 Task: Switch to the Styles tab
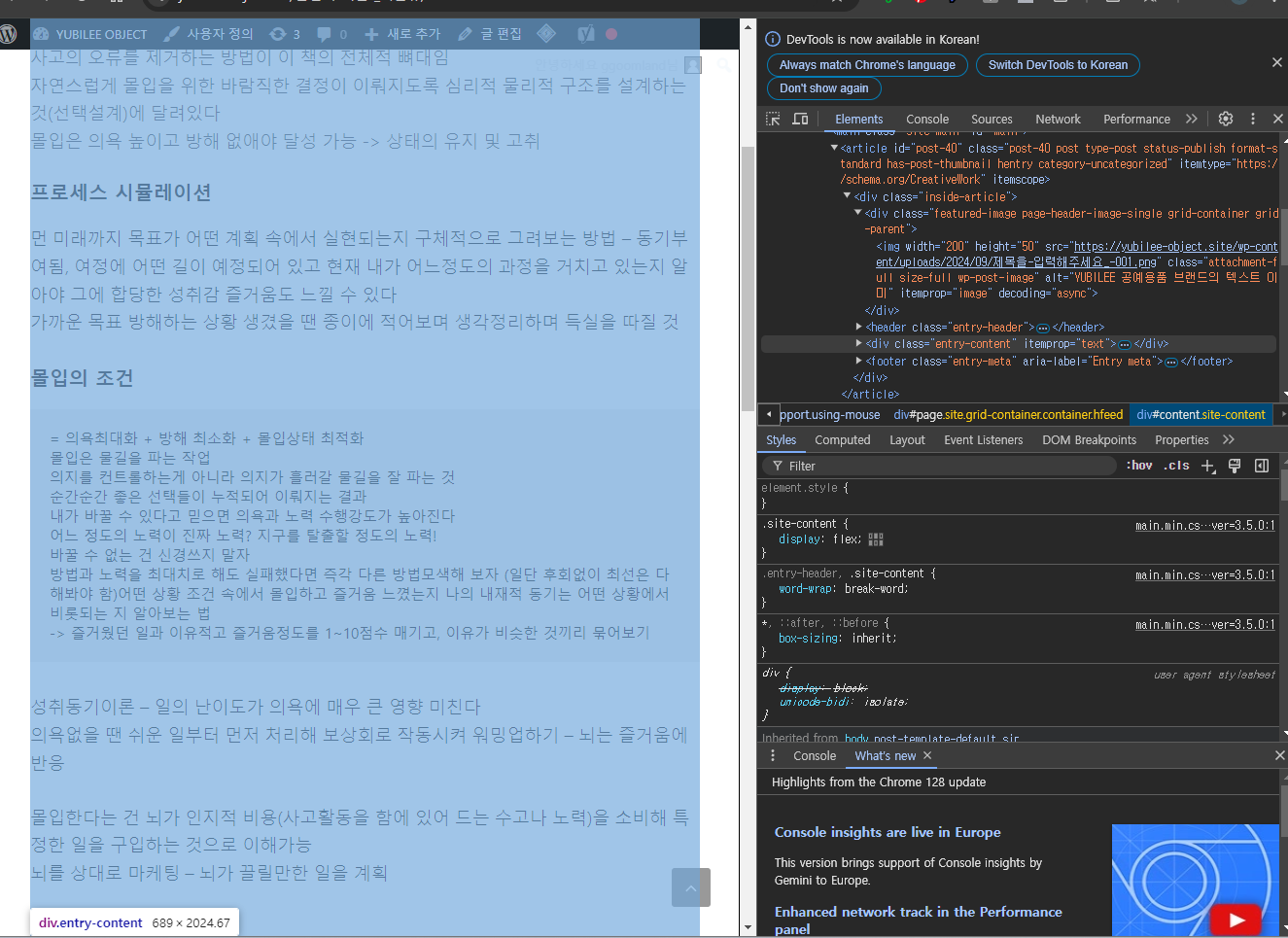781,439
